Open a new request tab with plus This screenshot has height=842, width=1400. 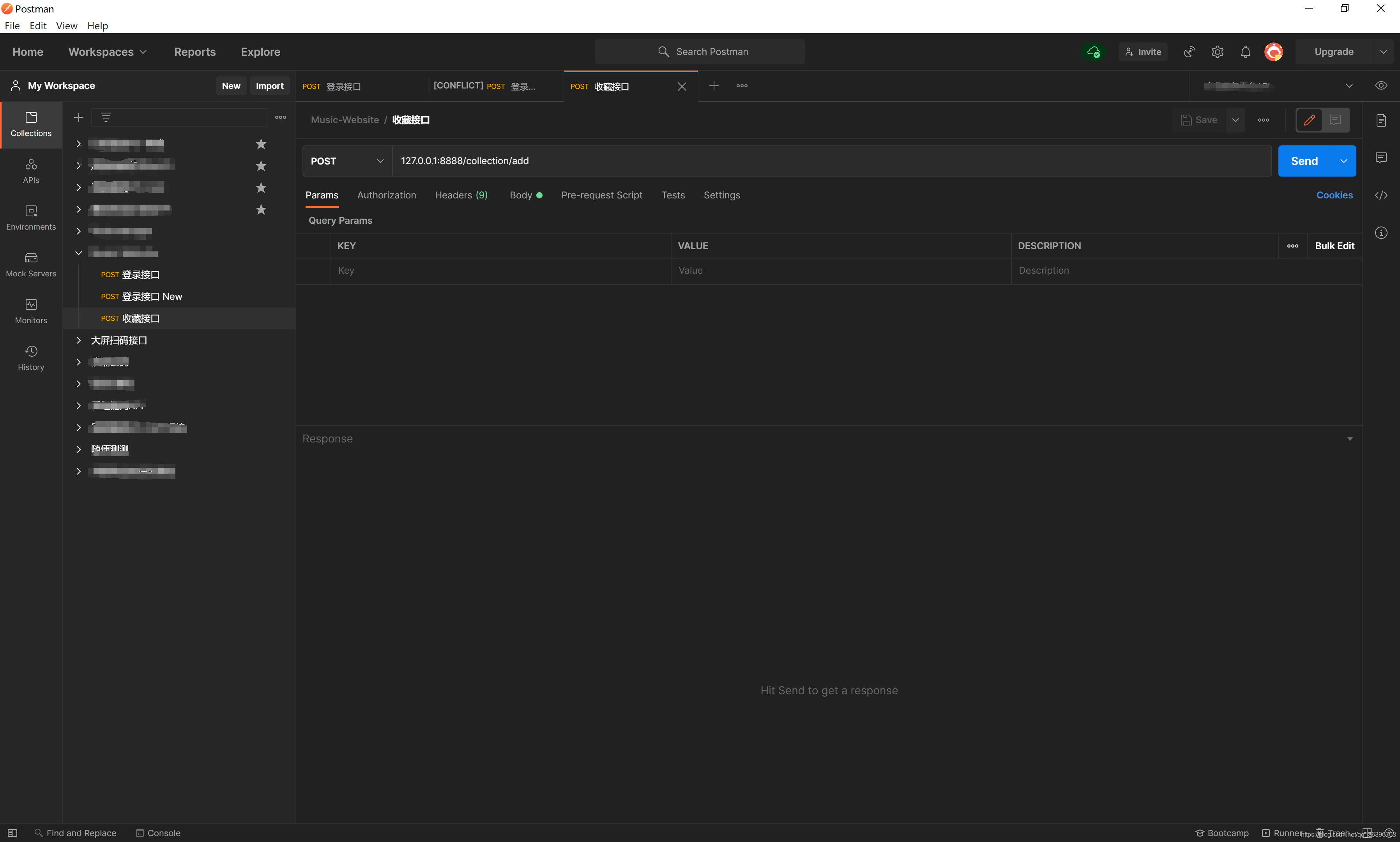(714, 86)
